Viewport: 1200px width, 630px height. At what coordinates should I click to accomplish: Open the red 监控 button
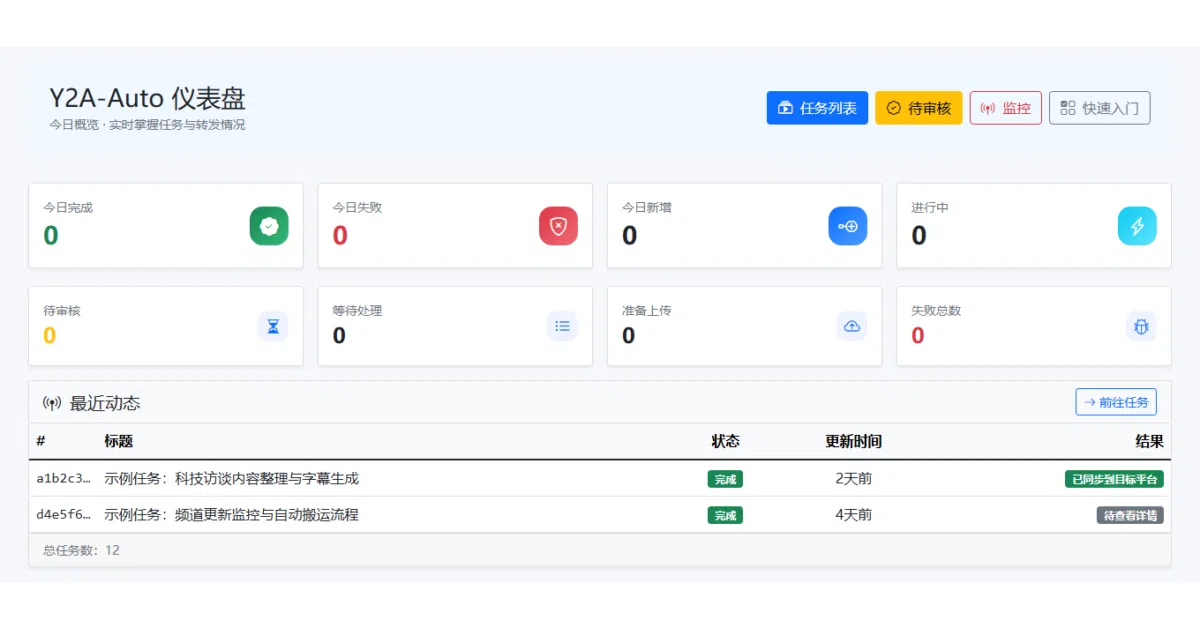(x=1006, y=108)
